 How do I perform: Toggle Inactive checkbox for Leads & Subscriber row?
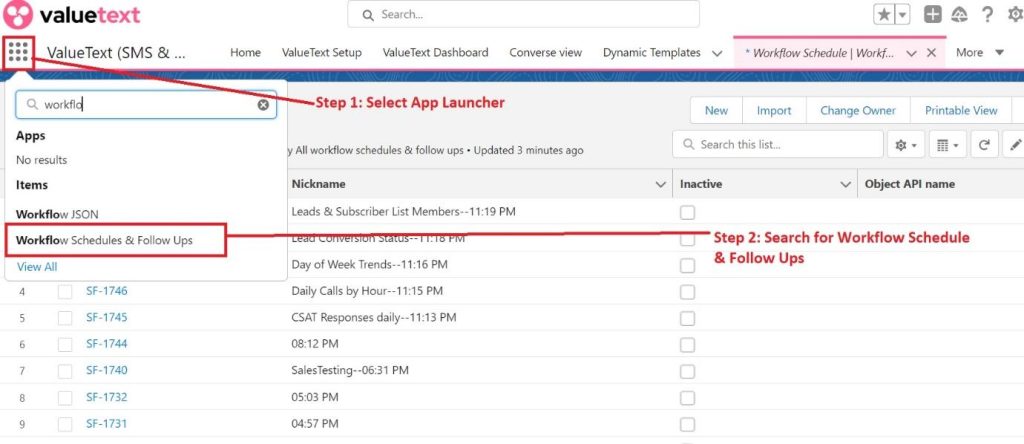click(687, 212)
